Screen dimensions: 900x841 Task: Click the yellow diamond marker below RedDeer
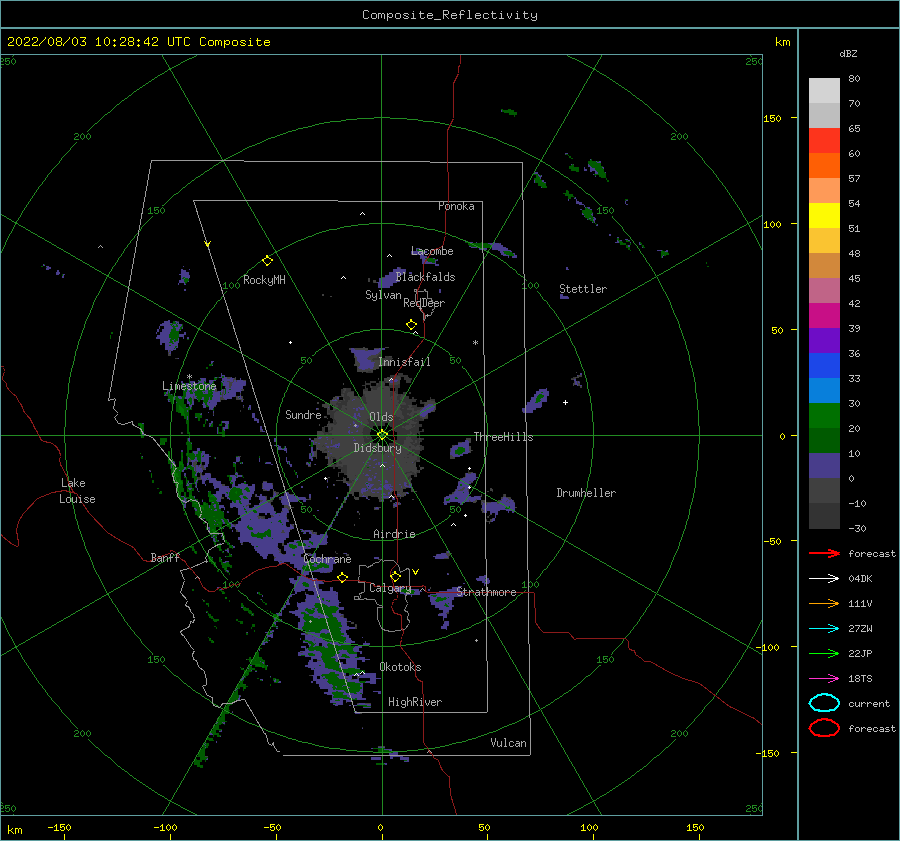412,325
